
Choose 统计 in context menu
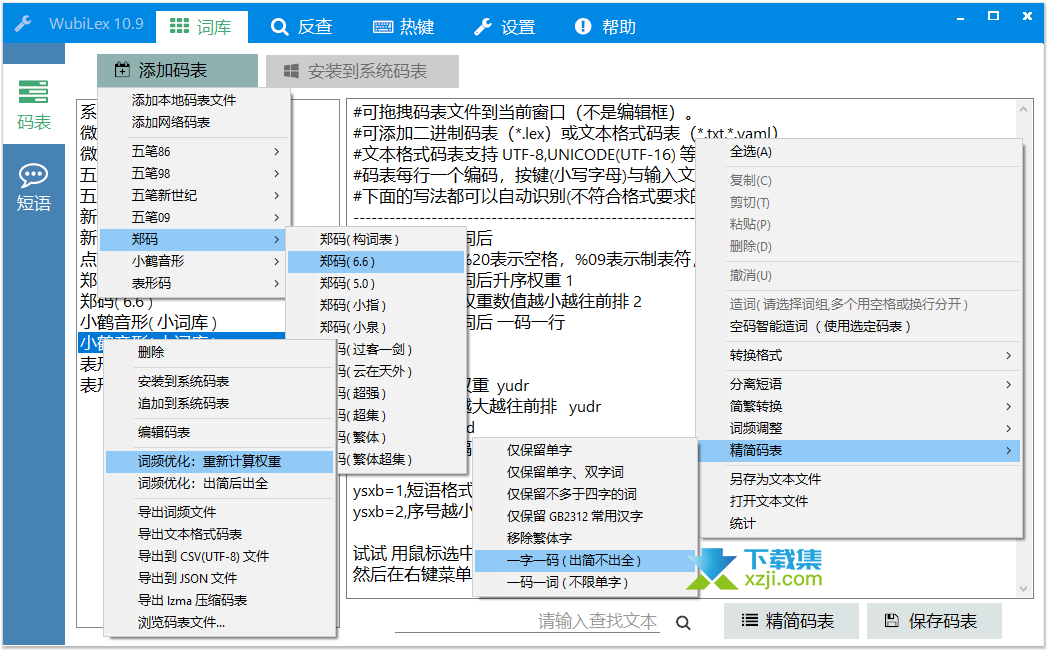tap(859, 524)
